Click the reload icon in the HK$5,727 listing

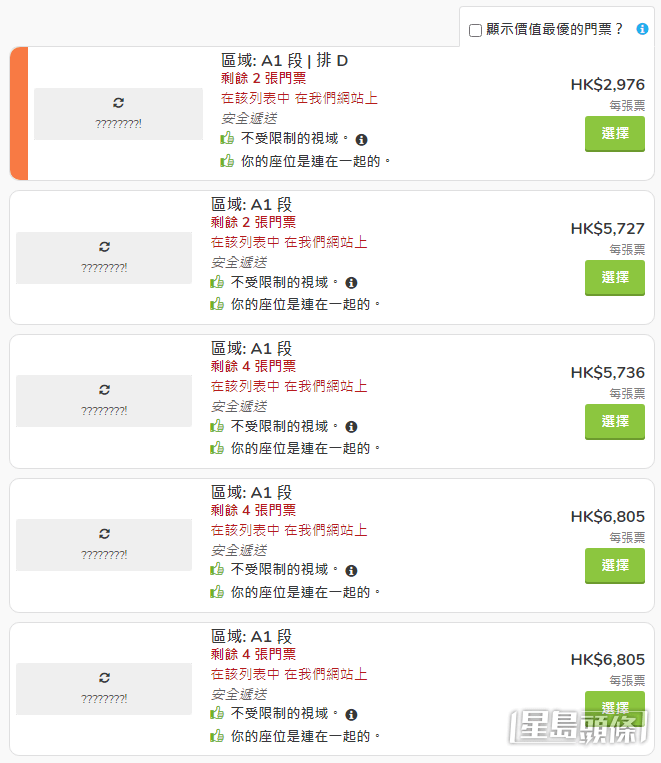[104, 247]
